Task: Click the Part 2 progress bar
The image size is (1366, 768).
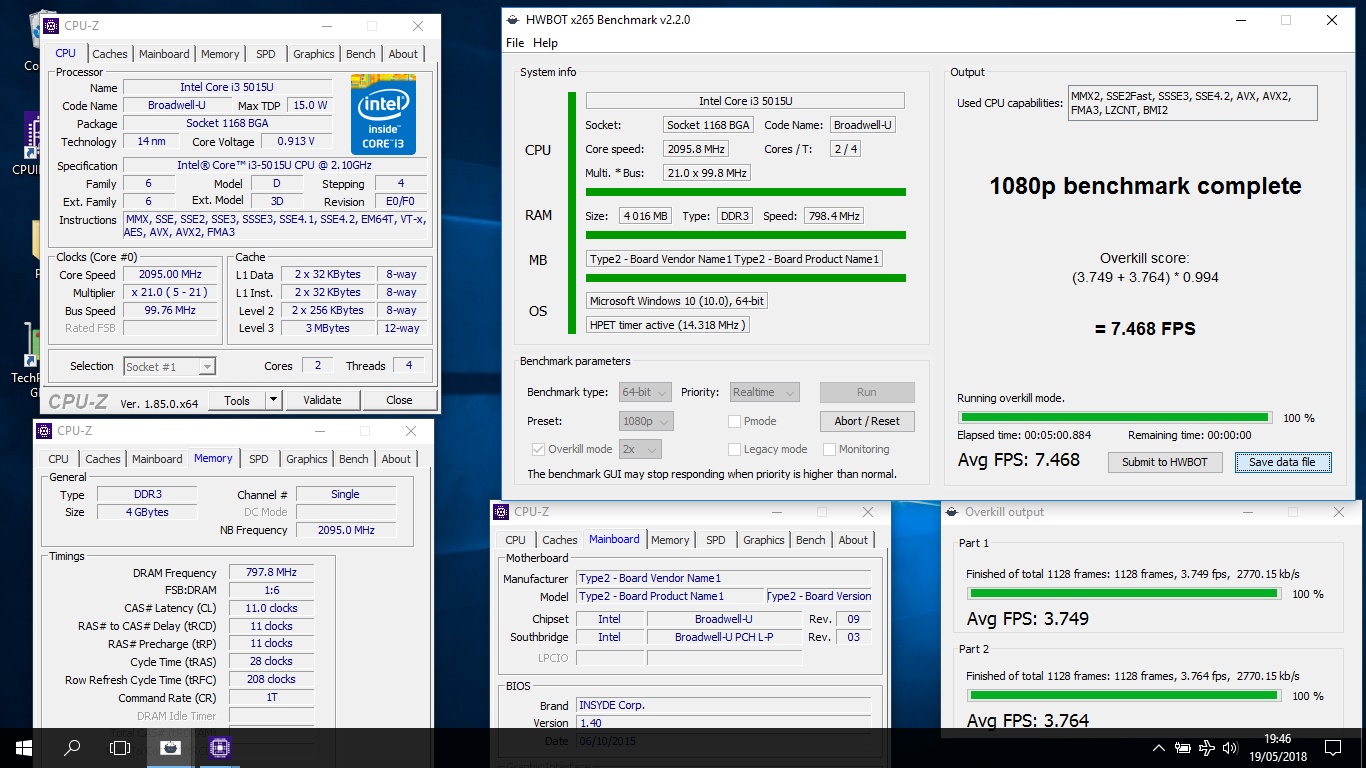Action: (x=1124, y=696)
